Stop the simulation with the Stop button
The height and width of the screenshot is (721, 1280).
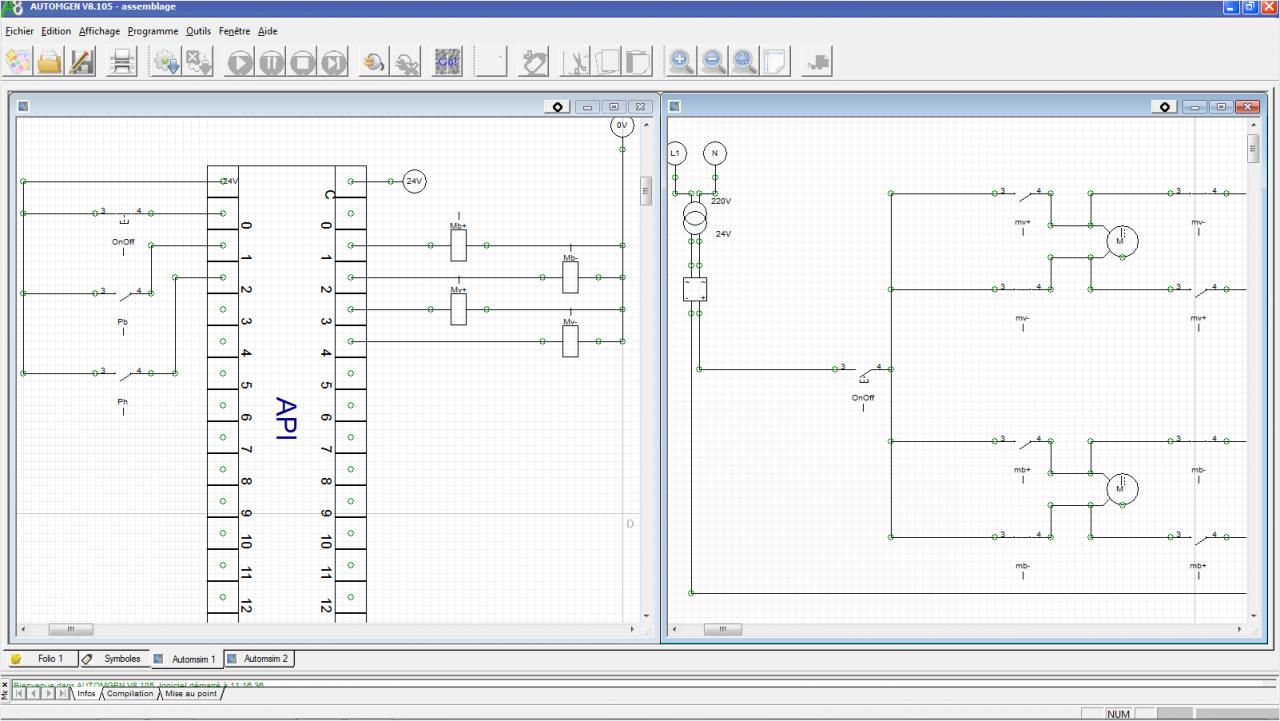point(302,62)
